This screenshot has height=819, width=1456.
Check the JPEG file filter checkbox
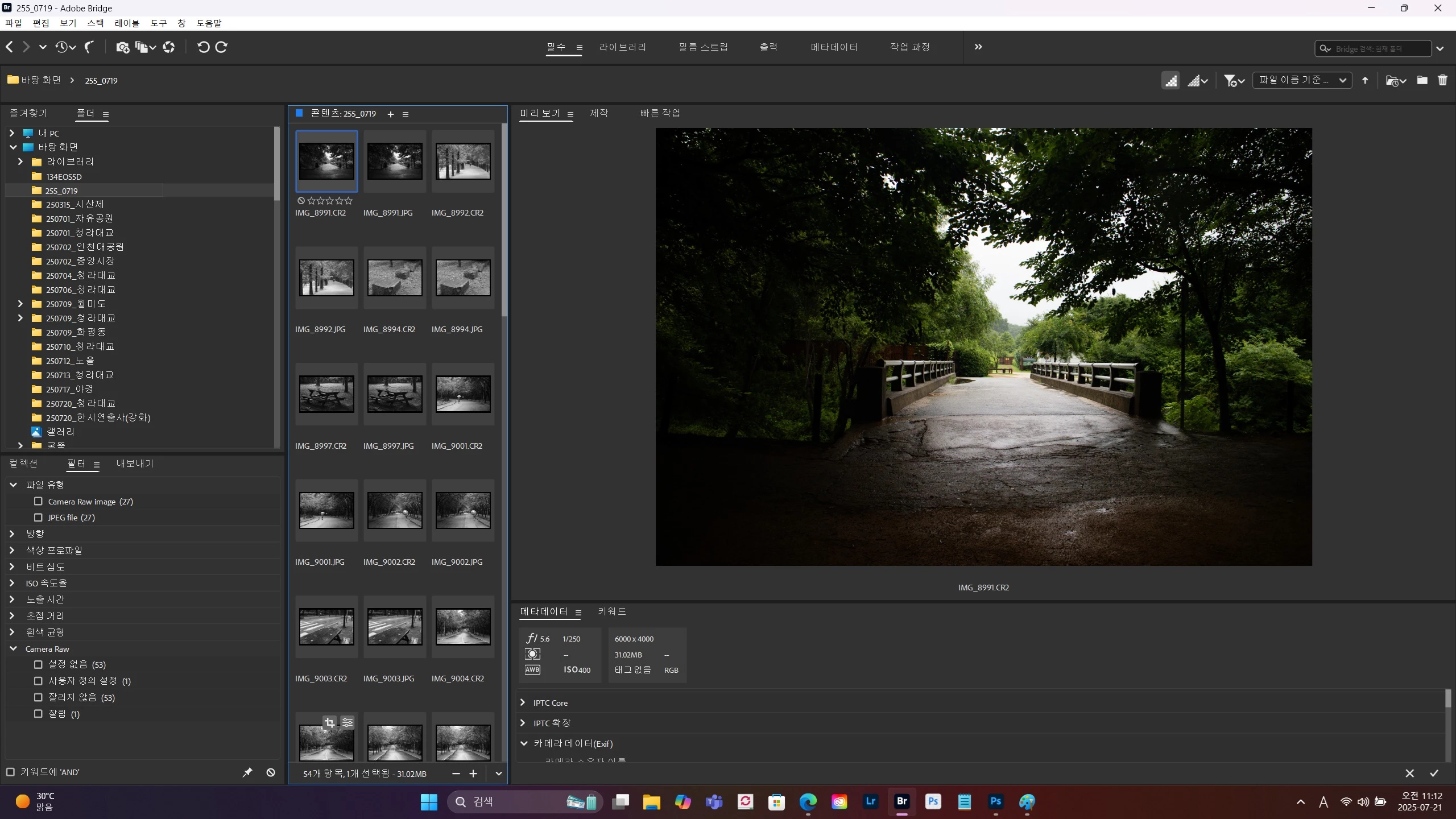coord(38,517)
